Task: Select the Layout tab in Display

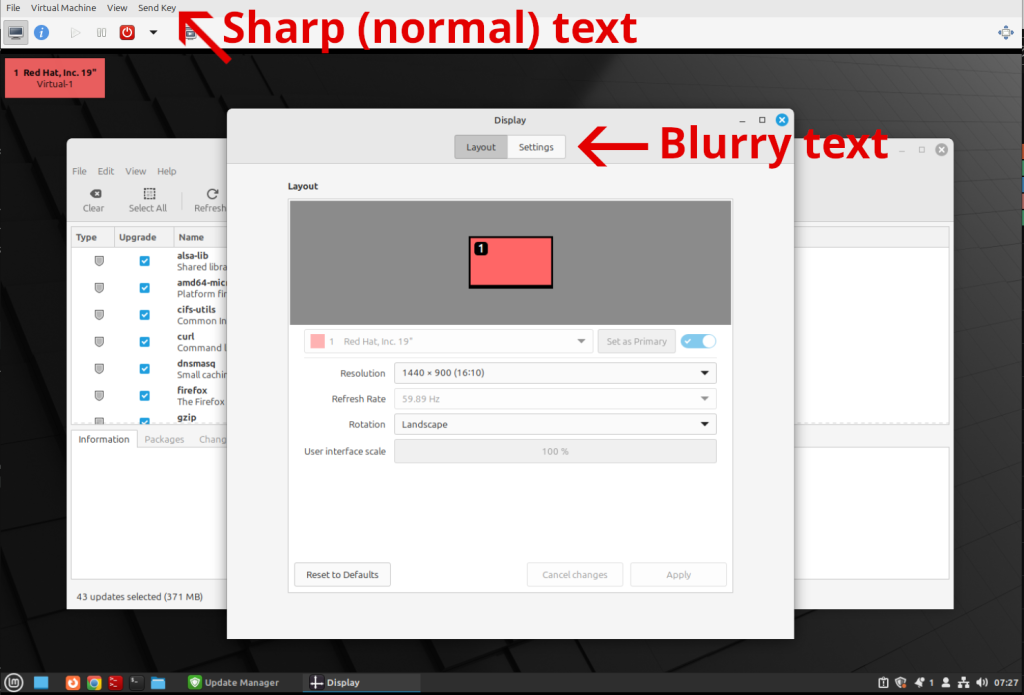Action: 481,147
